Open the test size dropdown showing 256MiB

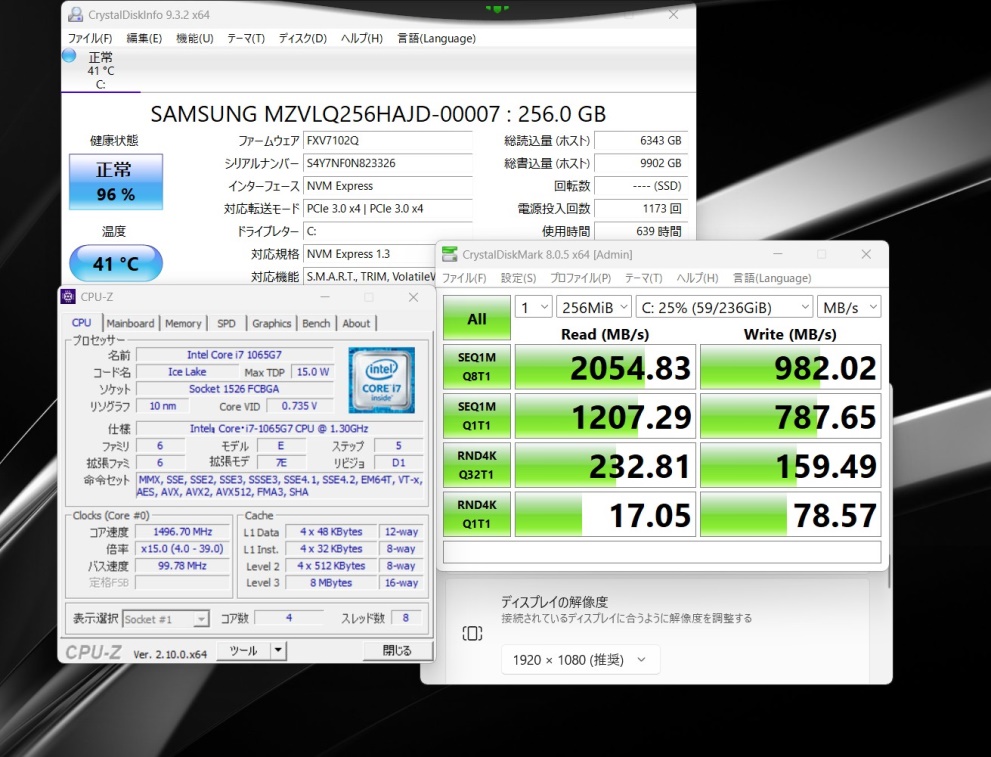(593, 308)
